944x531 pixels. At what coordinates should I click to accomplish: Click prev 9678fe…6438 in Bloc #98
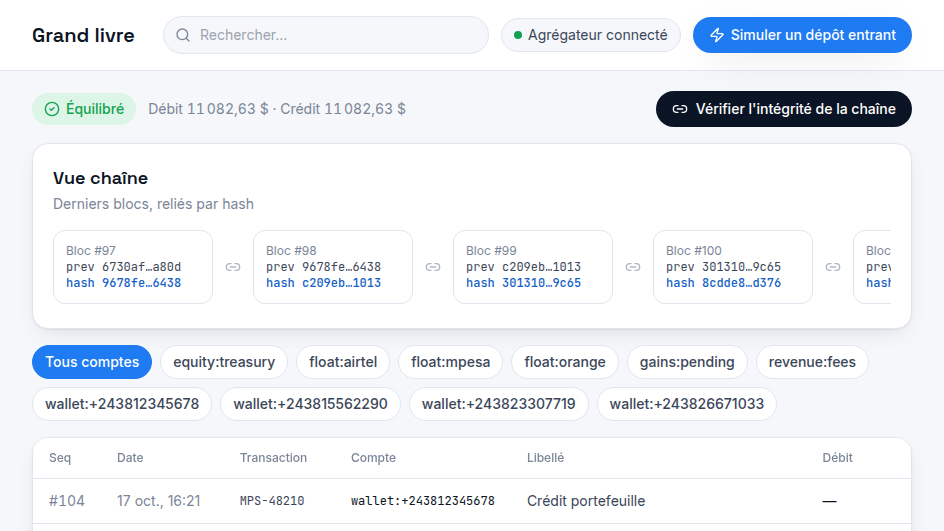click(x=323, y=267)
